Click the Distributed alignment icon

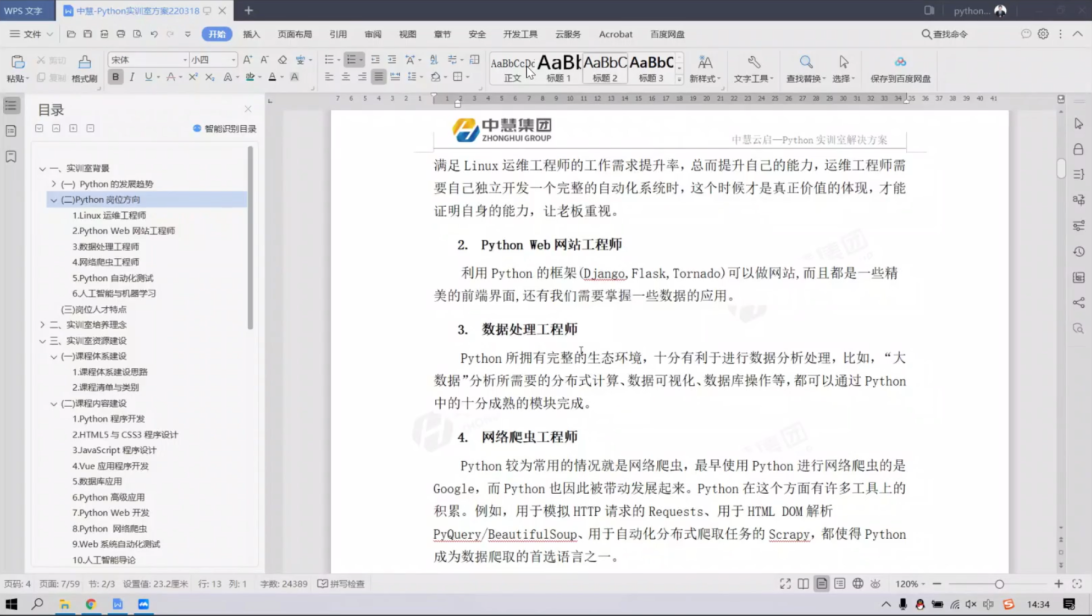point(395,77)
